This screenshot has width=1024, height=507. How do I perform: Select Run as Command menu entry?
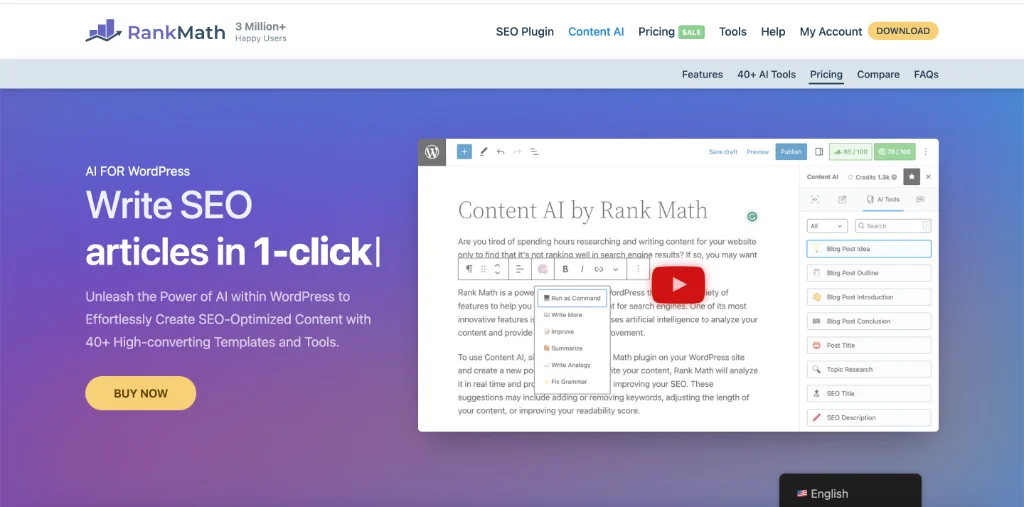click(x=572, y=298)
